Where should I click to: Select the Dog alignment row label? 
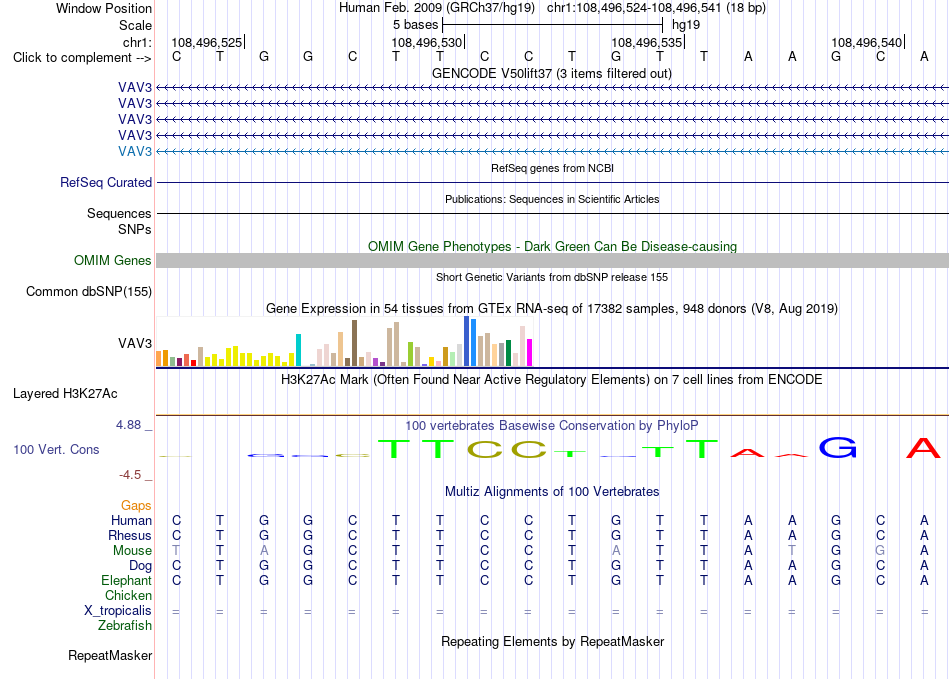[140, 566]
